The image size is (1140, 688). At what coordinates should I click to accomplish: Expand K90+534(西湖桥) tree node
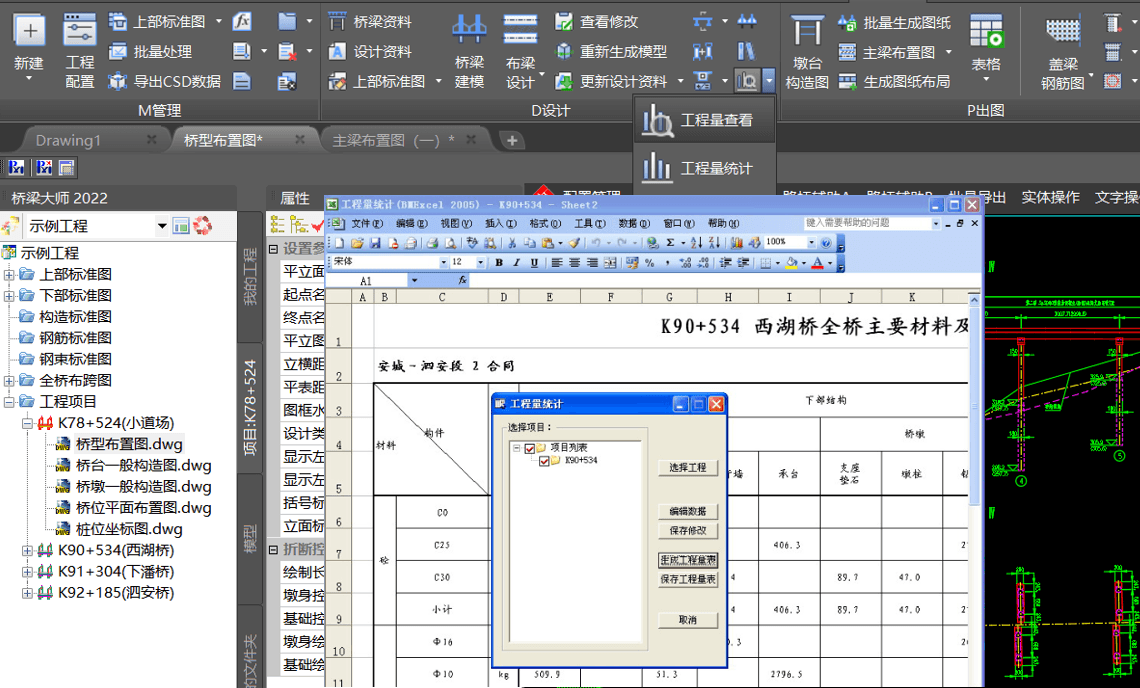(27, 551)
